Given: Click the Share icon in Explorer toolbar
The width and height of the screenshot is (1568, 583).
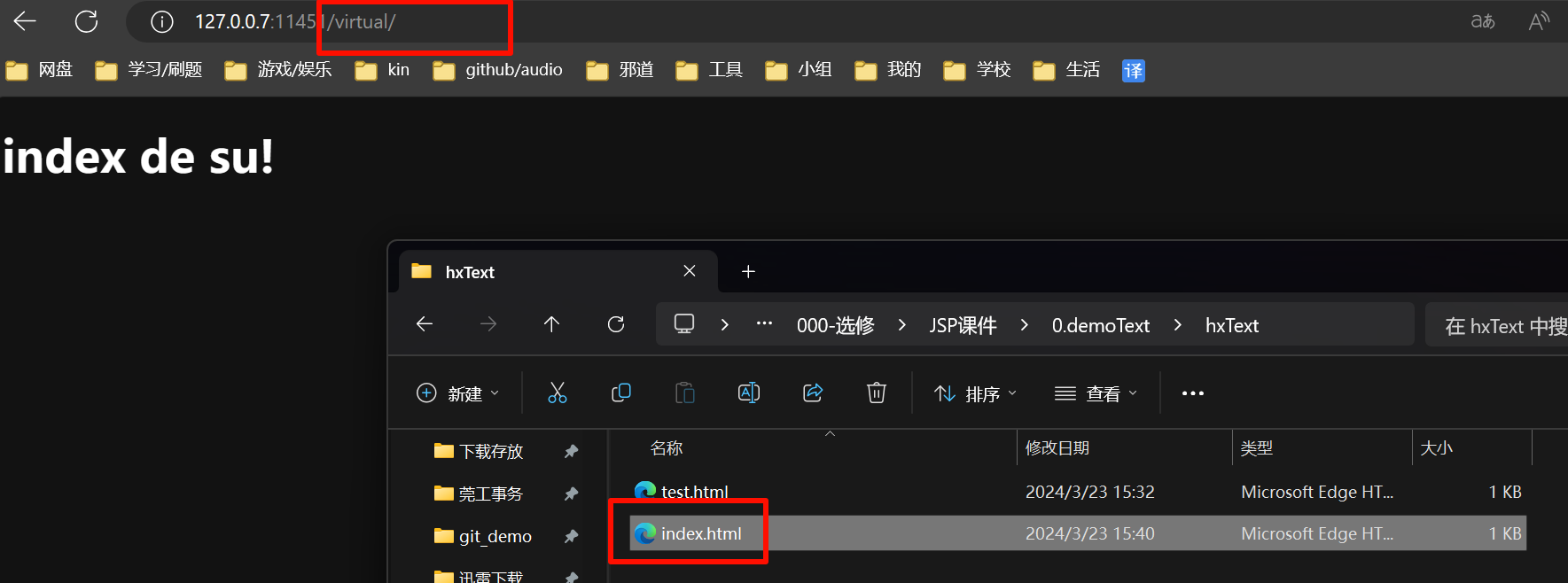Looking at the screenshot, I should [812, 393].
